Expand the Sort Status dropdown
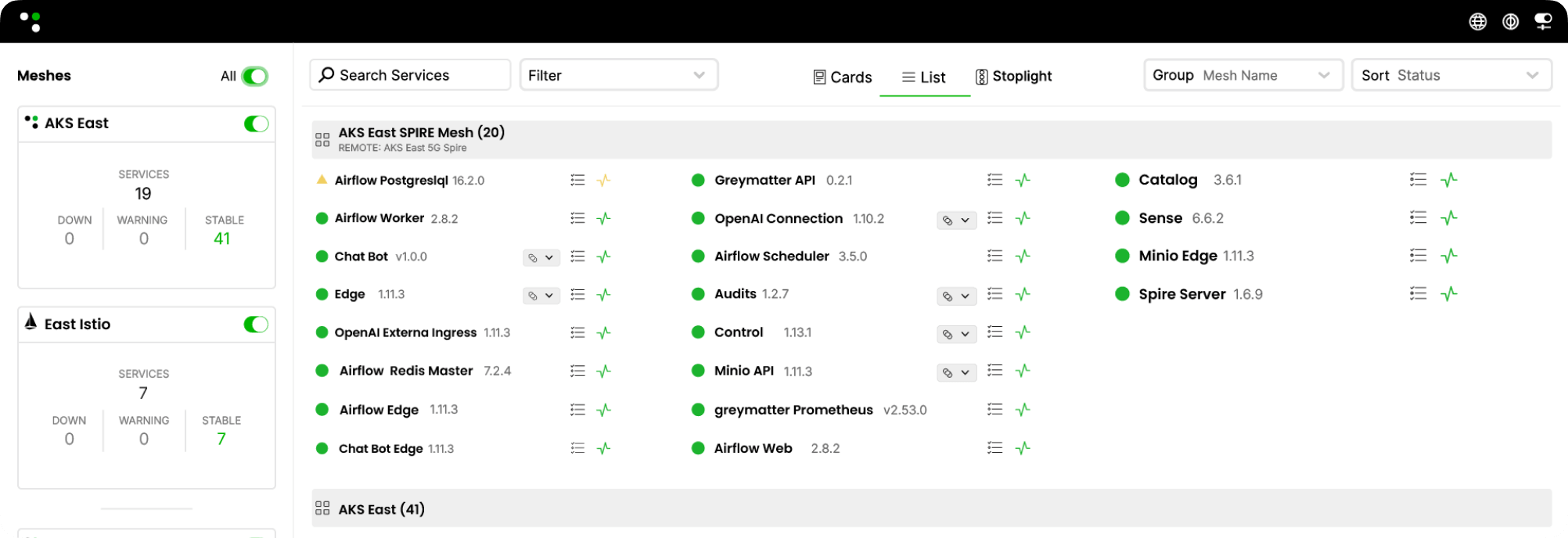 click(x=1451, y=75)
